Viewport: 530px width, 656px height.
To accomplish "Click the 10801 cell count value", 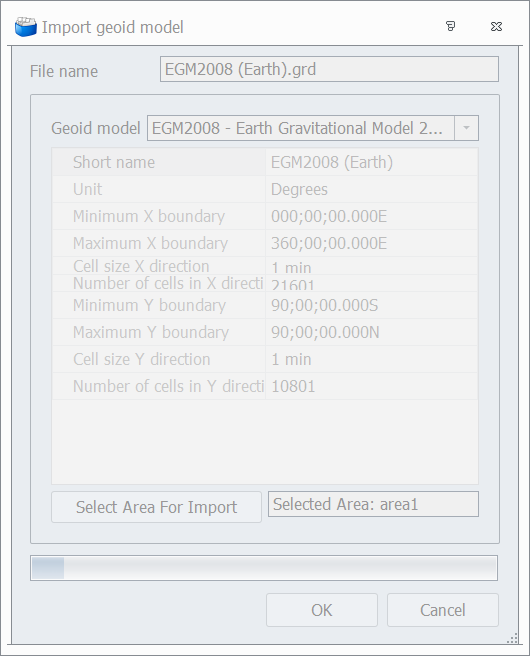I will pyautogui.click(x=293, y=386).
